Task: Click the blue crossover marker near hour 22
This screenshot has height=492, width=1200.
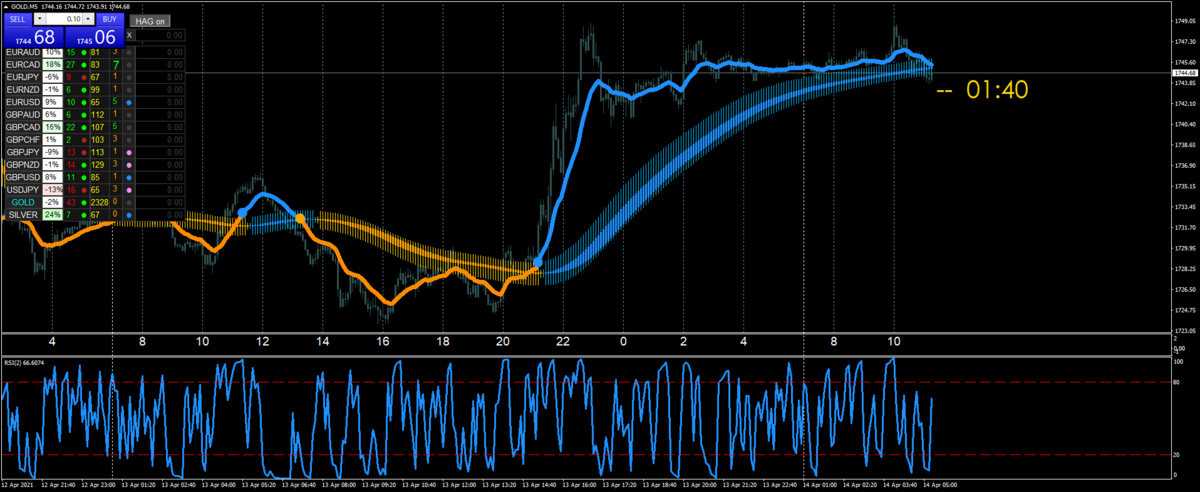Action: tap(538, 262)
